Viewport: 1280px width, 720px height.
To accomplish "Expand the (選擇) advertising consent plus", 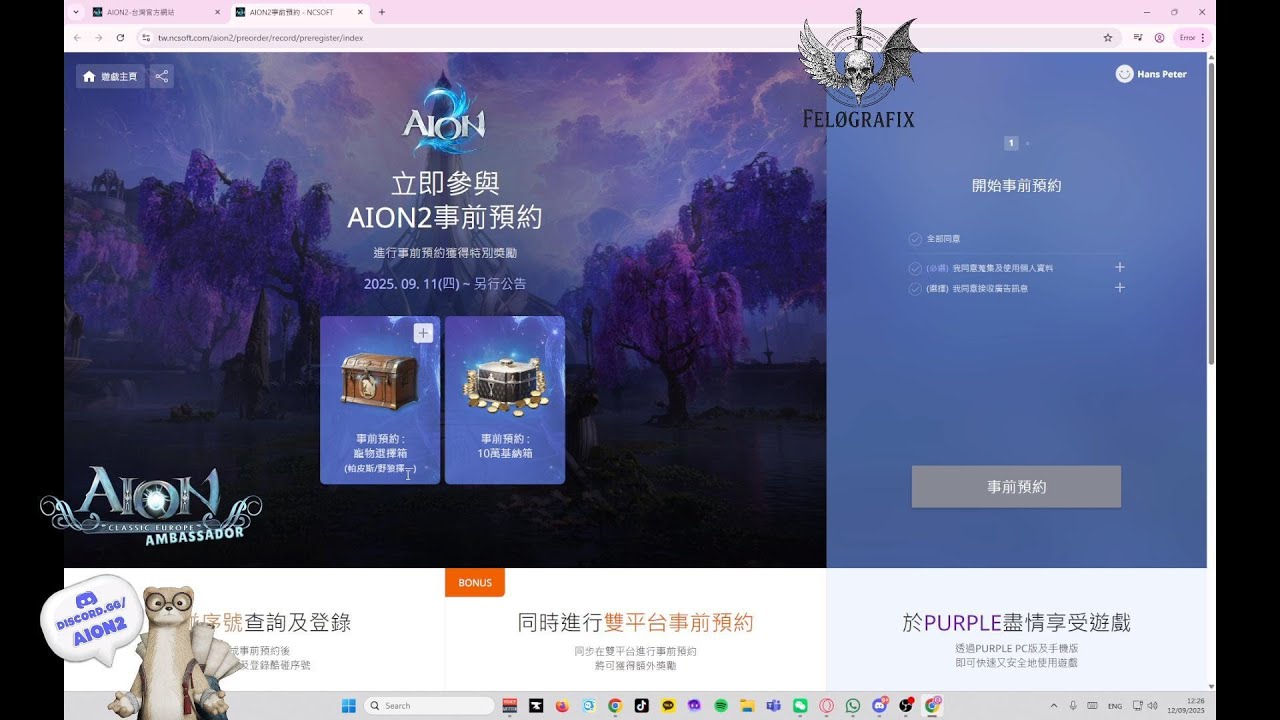I will tap(1120, 287).
